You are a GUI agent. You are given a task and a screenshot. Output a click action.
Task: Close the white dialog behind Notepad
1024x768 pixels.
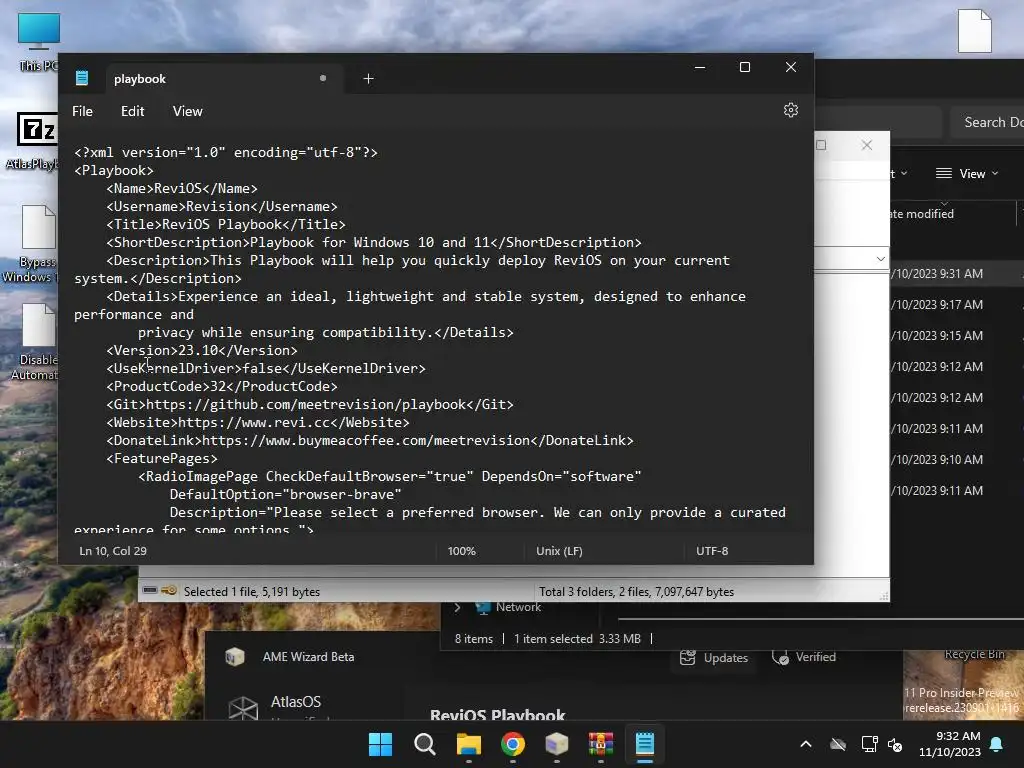pyautogui.click(x=867, y=145)
